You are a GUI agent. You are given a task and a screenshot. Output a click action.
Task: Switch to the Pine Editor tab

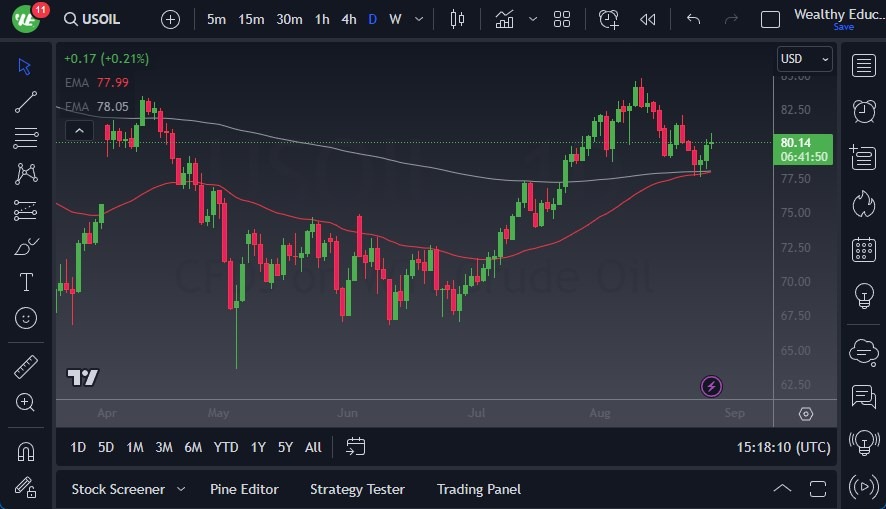click(x=244, y=489)
